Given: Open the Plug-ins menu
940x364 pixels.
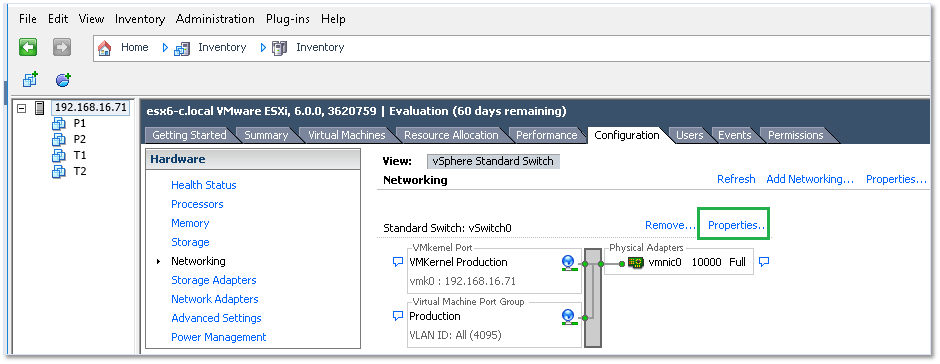Looking at the screenshot, I should [288, 19].
